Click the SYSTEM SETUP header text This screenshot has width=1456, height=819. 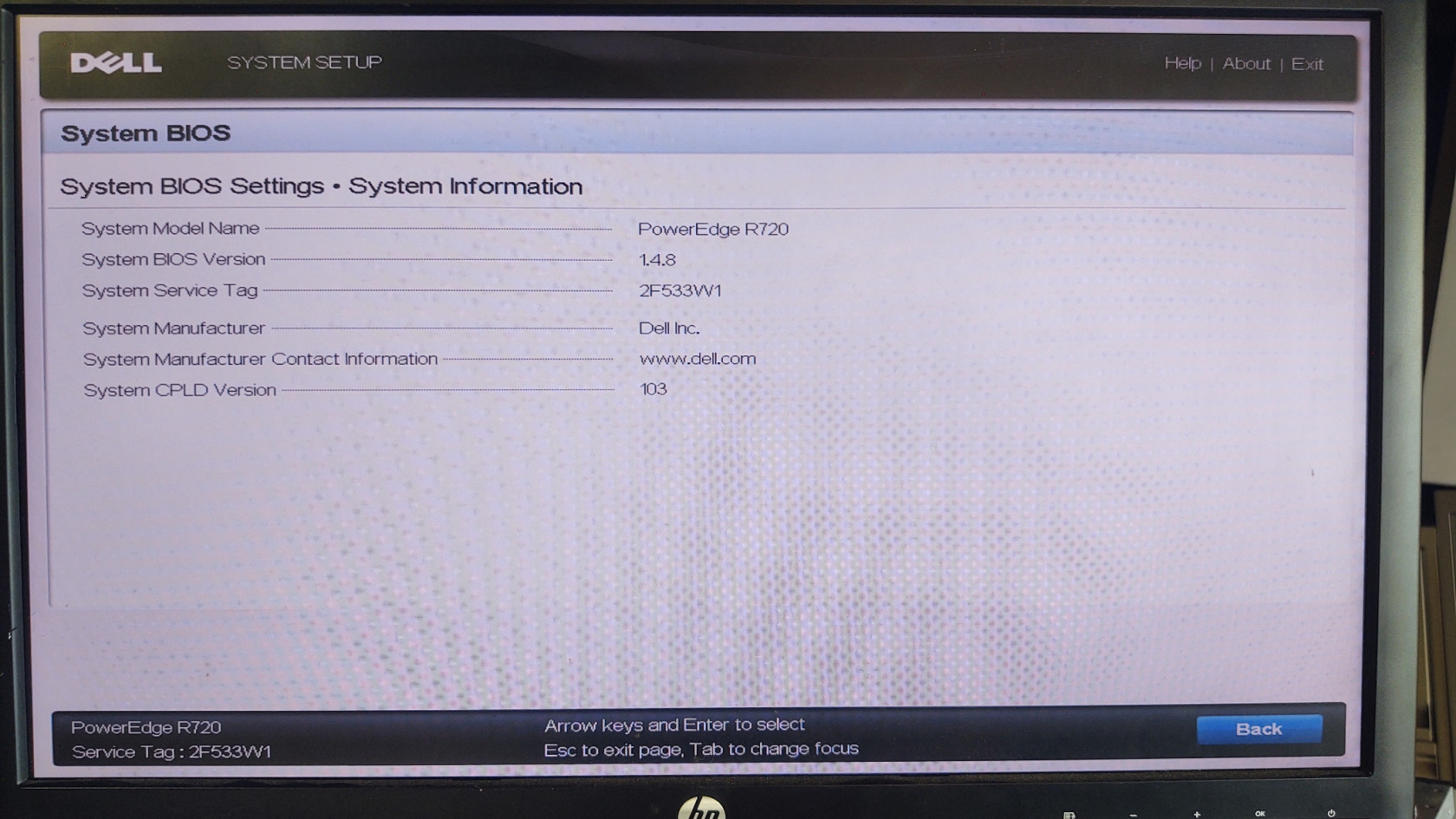304,62
